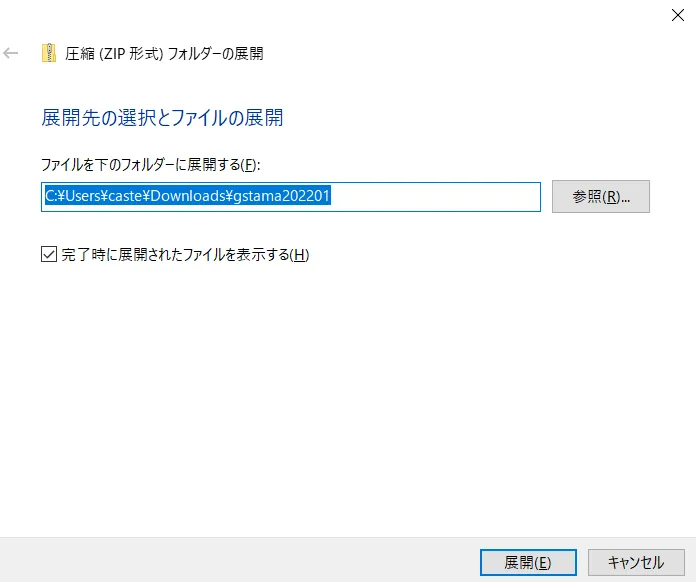Screen dimensions: 696x582
Task: Click the C: drive prefix in the path
Action: [x=51, y=197]
